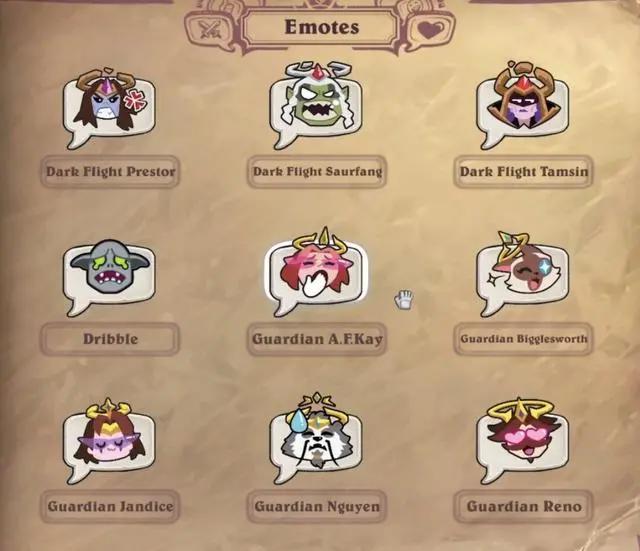Click the Dark Flight Prestor name label

tap(110, 171)
